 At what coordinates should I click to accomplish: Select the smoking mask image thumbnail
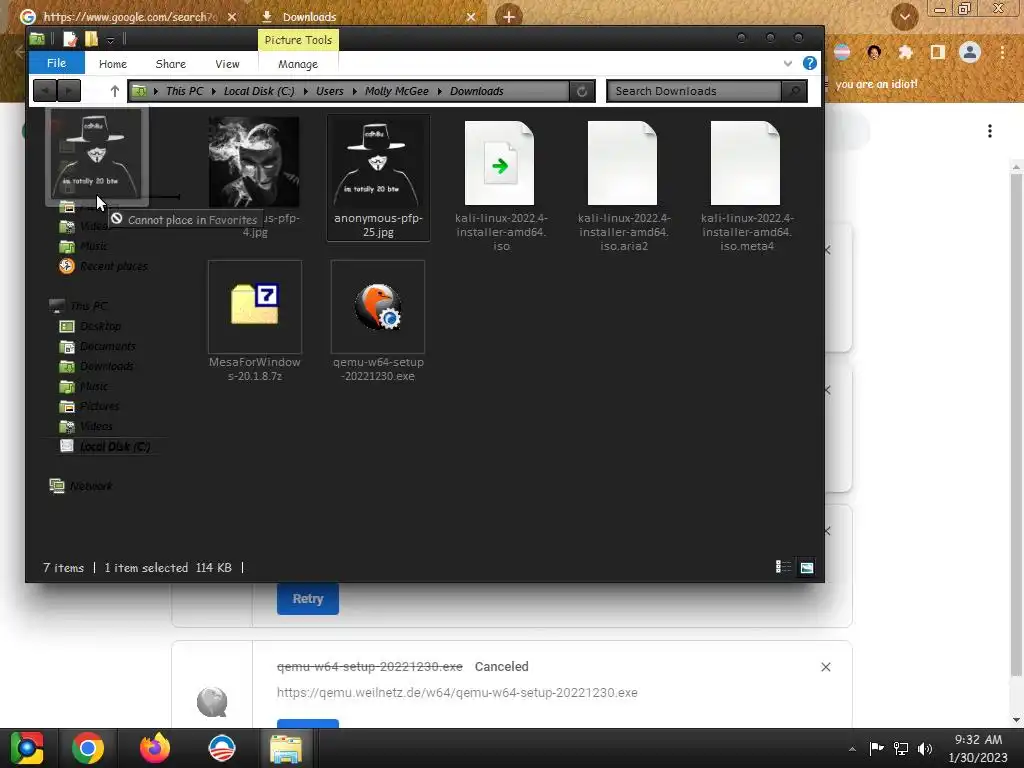coord(254,162)
